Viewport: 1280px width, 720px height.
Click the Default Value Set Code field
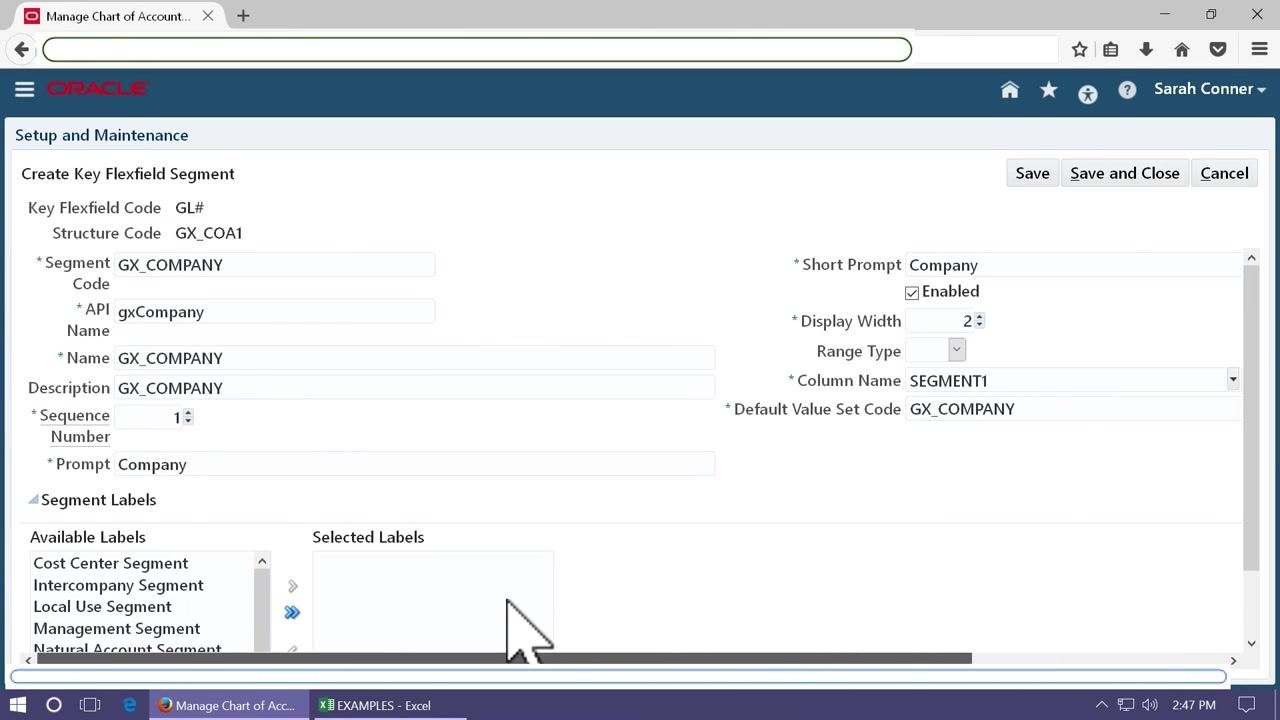click(x=1073, y=409)
